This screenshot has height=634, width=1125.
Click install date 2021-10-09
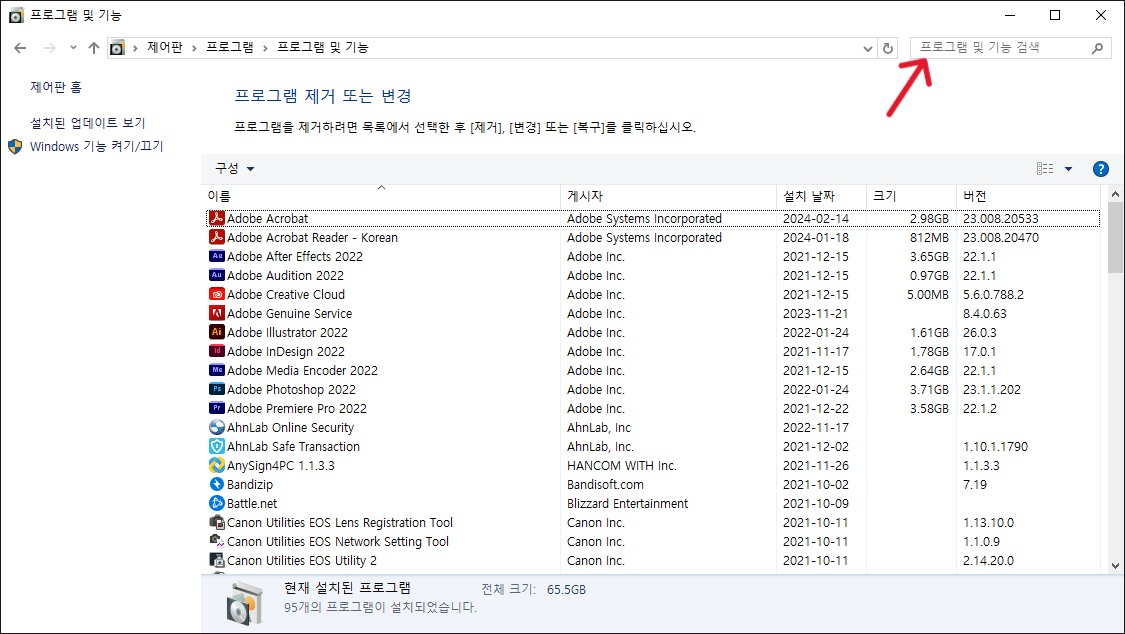[815, 503]
